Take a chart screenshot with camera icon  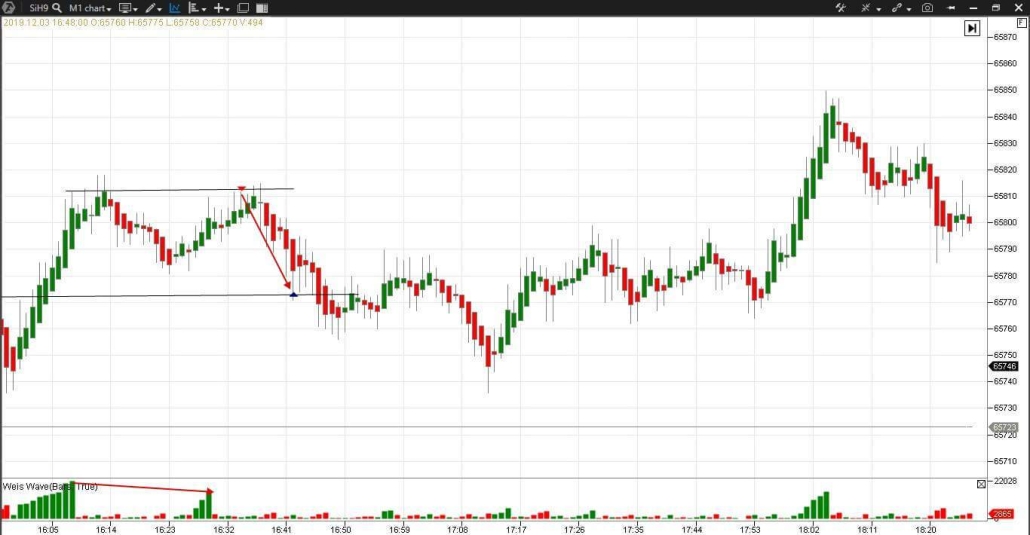point(928,8)
